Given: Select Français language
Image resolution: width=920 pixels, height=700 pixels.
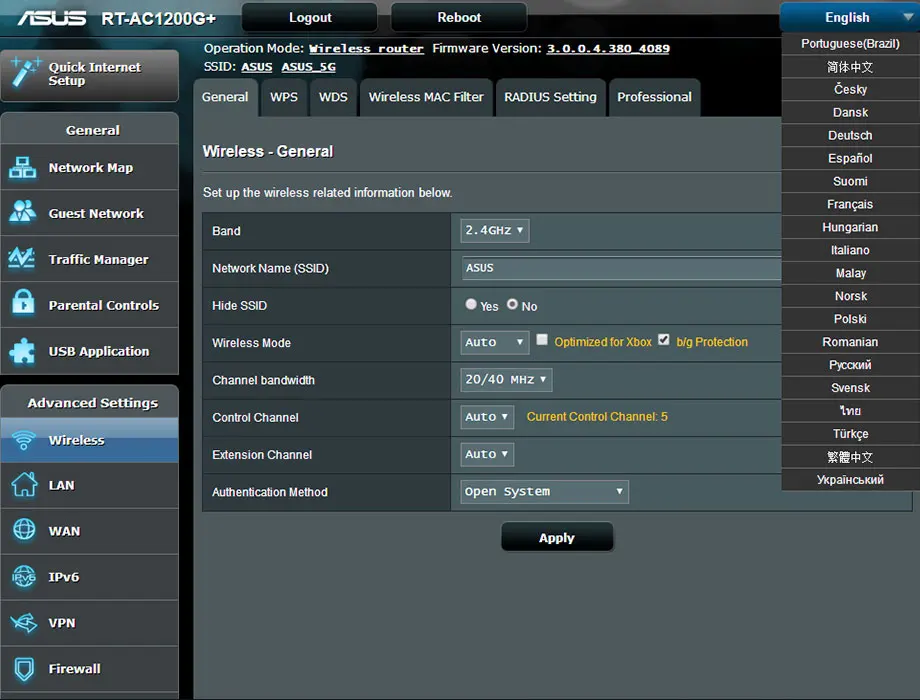Looking at the screenshot, I should 850,204.
